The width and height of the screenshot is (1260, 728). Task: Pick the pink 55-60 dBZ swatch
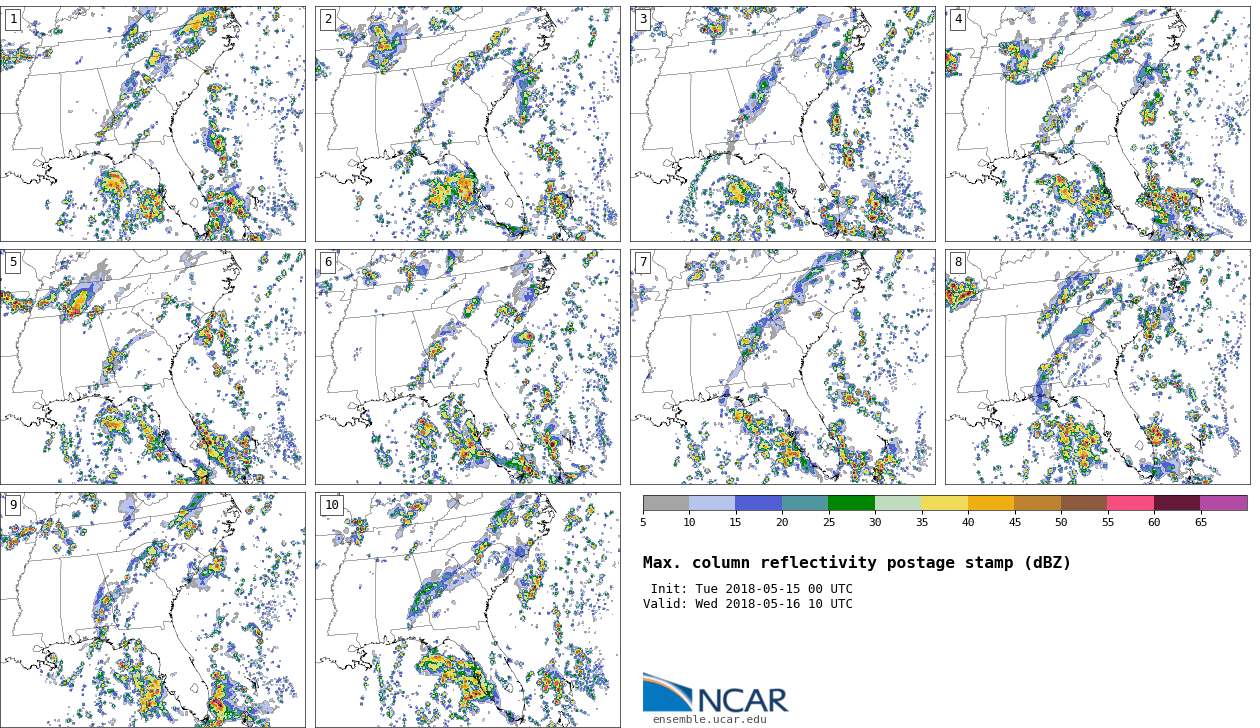click(x=1130, y=503)
